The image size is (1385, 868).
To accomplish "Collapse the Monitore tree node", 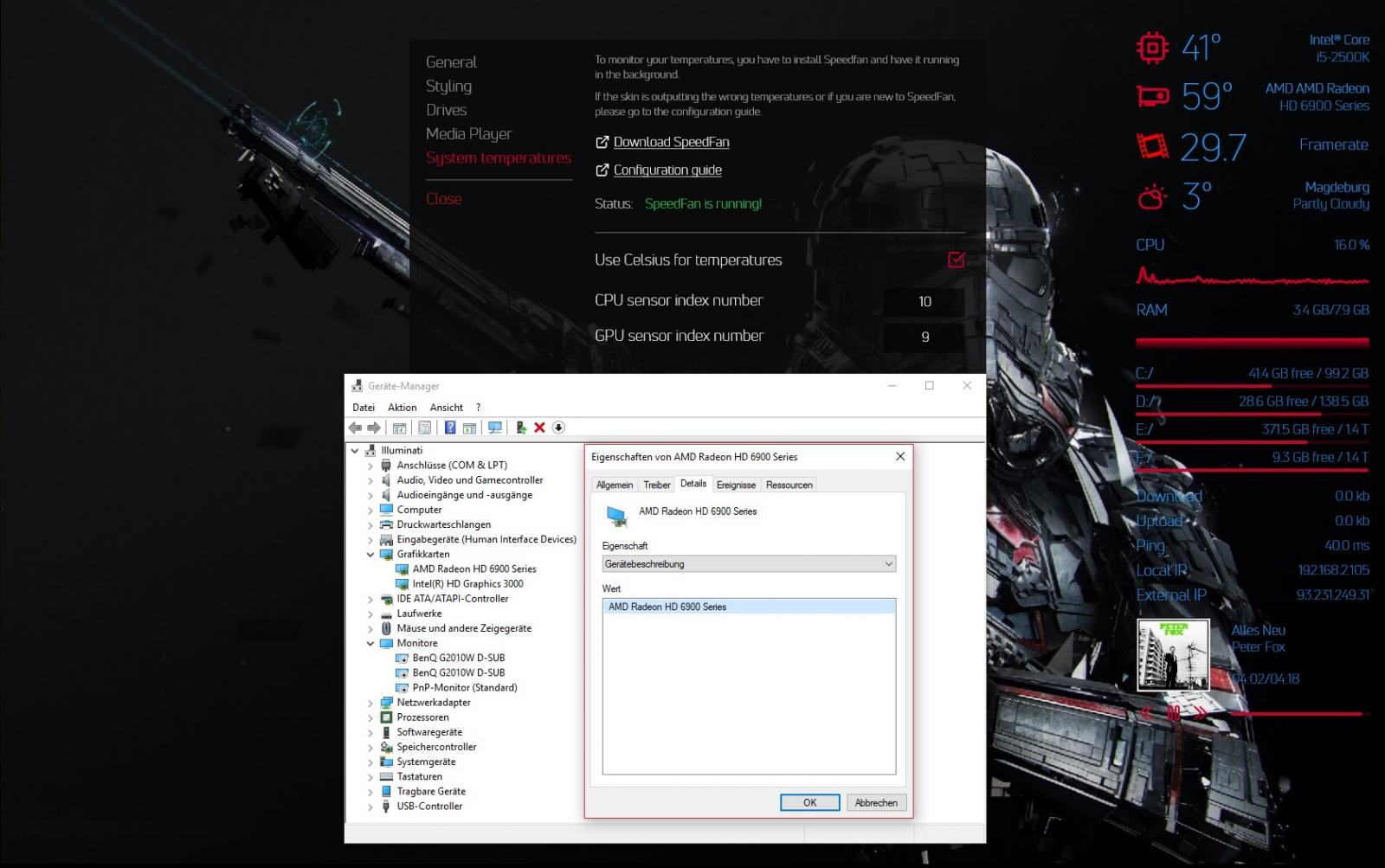I will [x=370, y=644].
